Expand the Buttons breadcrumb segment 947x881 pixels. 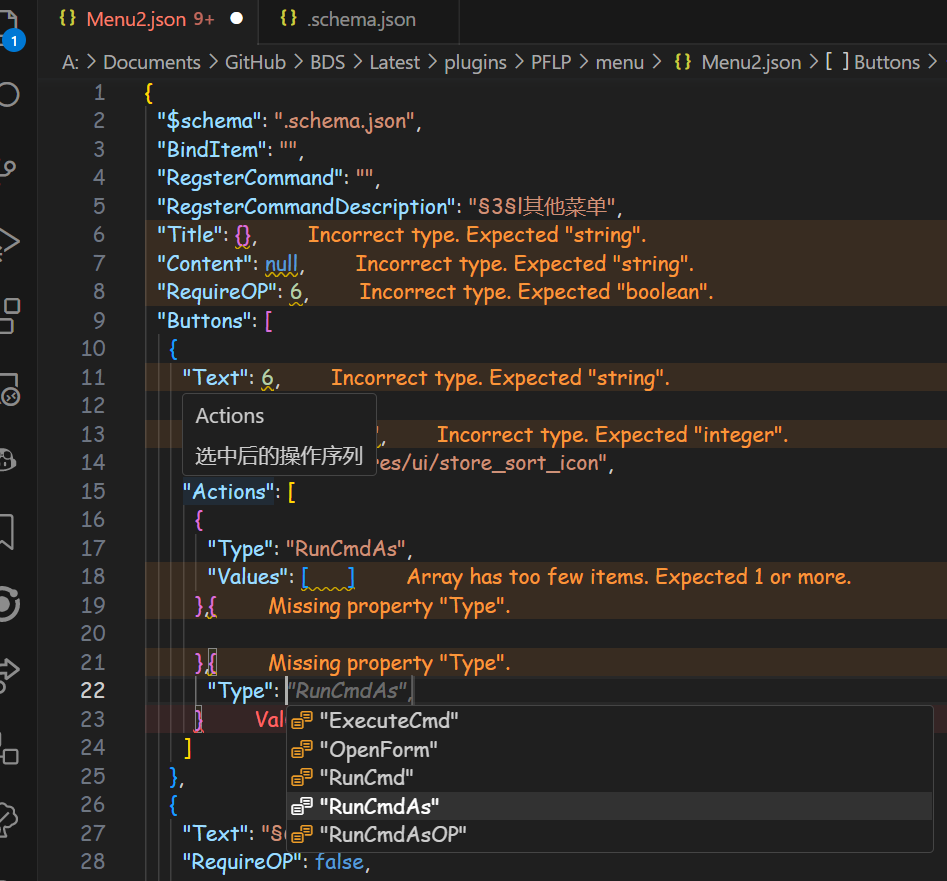885,62
